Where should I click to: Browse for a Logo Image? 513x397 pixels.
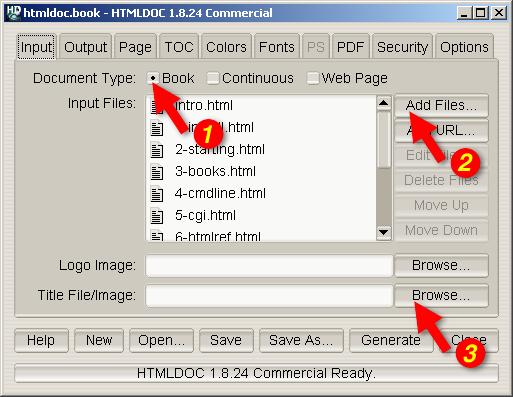441,265
